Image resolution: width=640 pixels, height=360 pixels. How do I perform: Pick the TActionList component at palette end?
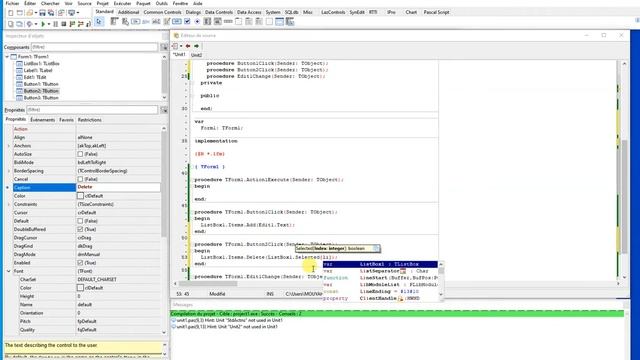[x=290, y=21]
